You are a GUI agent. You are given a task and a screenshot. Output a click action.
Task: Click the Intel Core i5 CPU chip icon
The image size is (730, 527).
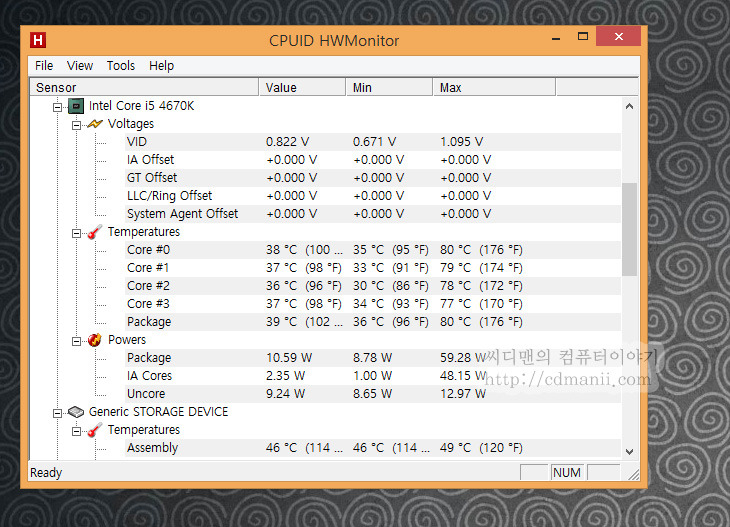click(x=76, y=106)
